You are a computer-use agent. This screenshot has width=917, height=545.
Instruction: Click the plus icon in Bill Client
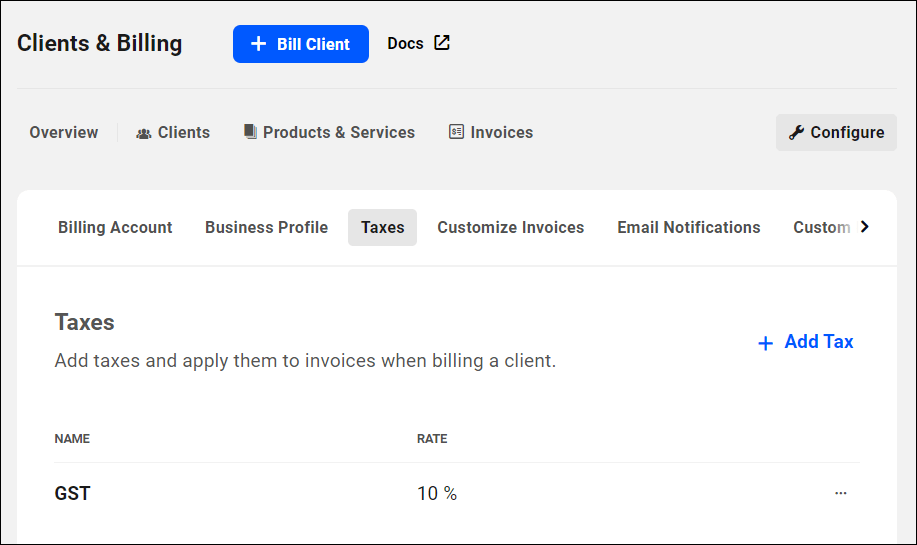259,44
